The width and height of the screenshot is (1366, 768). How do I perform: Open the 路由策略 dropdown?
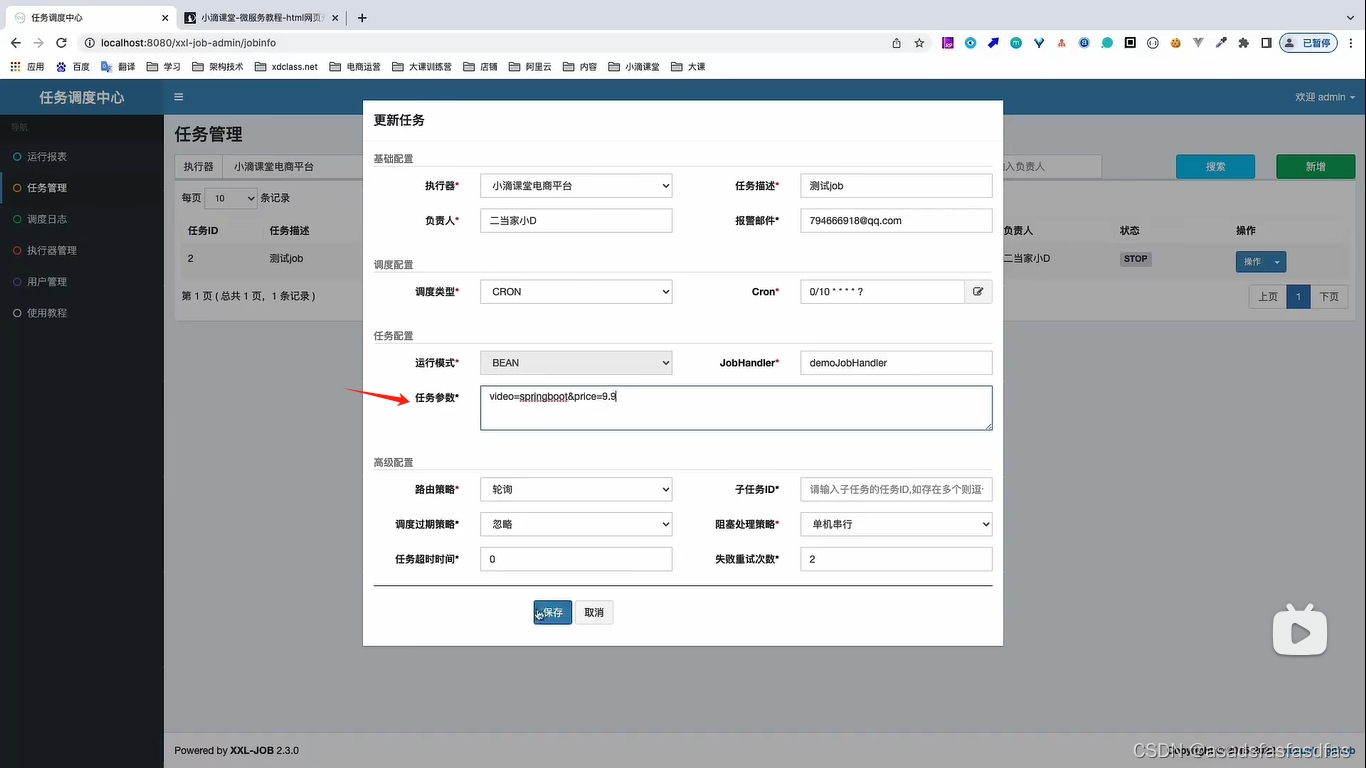point(576,490)
